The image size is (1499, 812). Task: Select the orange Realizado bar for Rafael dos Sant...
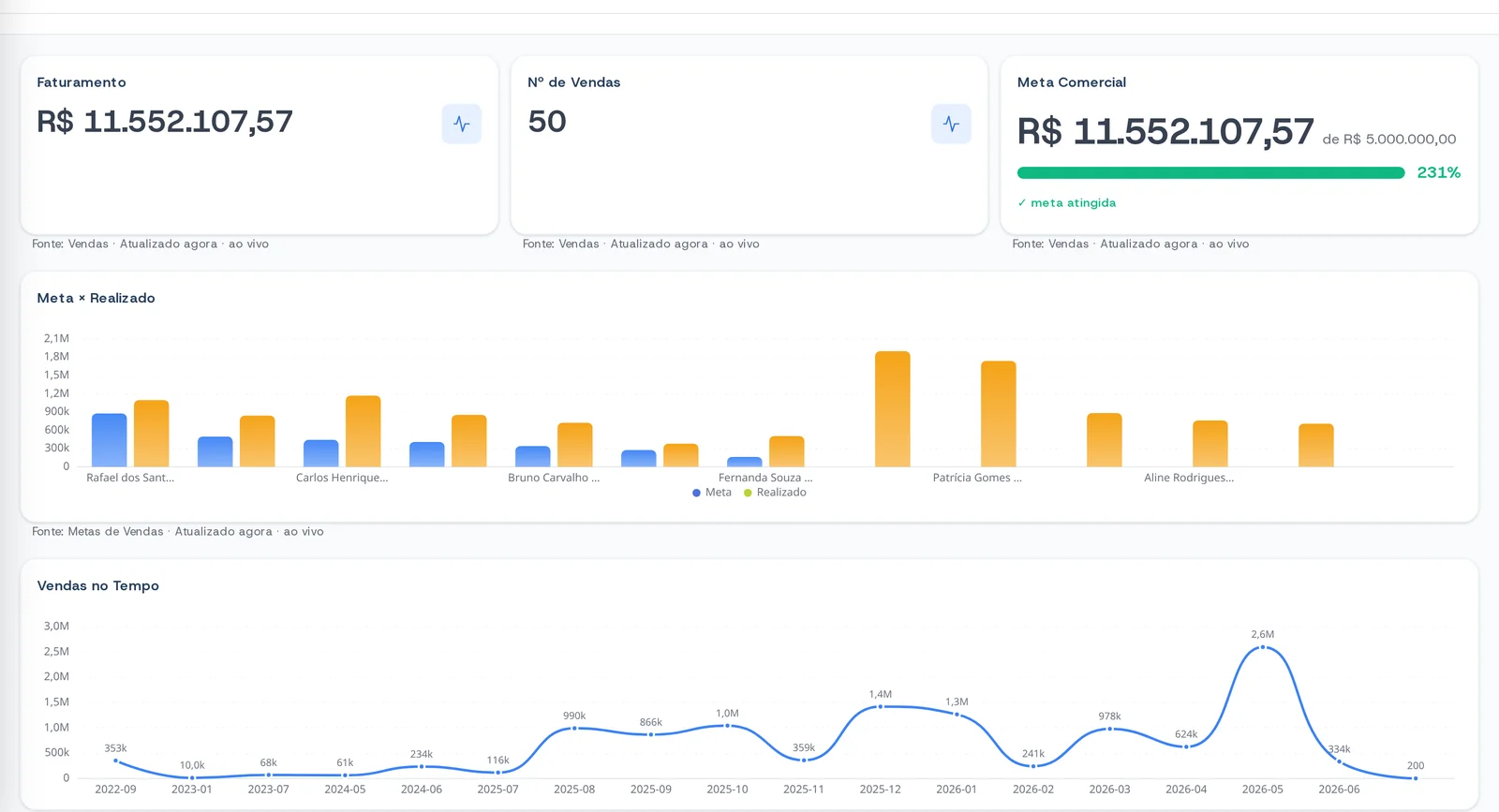point(152,434)
